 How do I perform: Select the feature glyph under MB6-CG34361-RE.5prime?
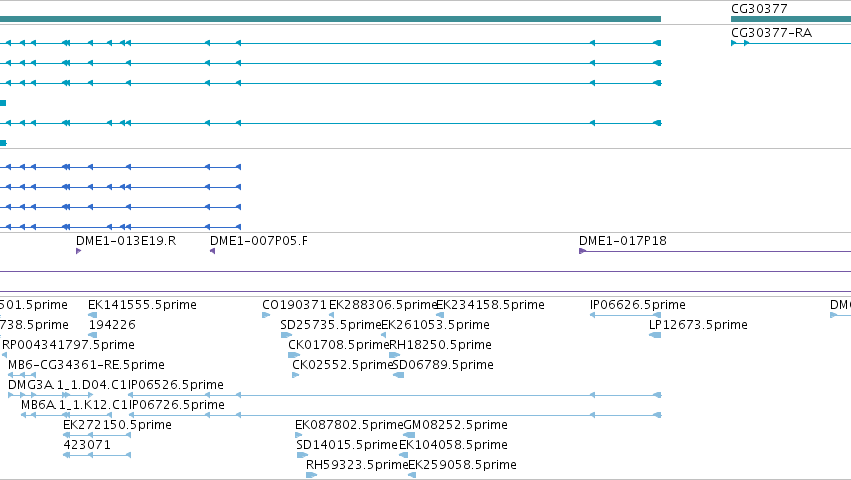tap(22, 375)
